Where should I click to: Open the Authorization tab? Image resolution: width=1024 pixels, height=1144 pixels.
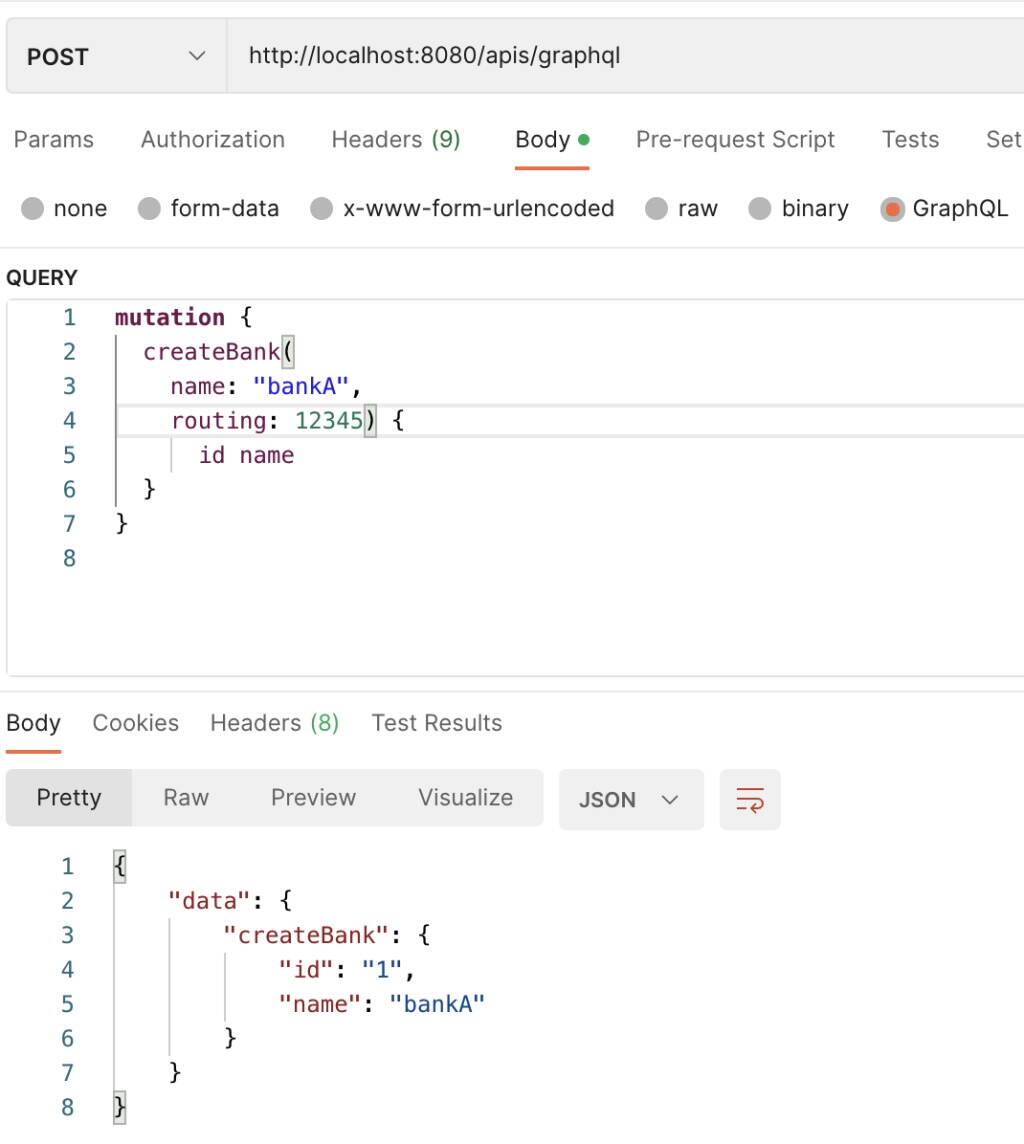[x=212, y=139]
